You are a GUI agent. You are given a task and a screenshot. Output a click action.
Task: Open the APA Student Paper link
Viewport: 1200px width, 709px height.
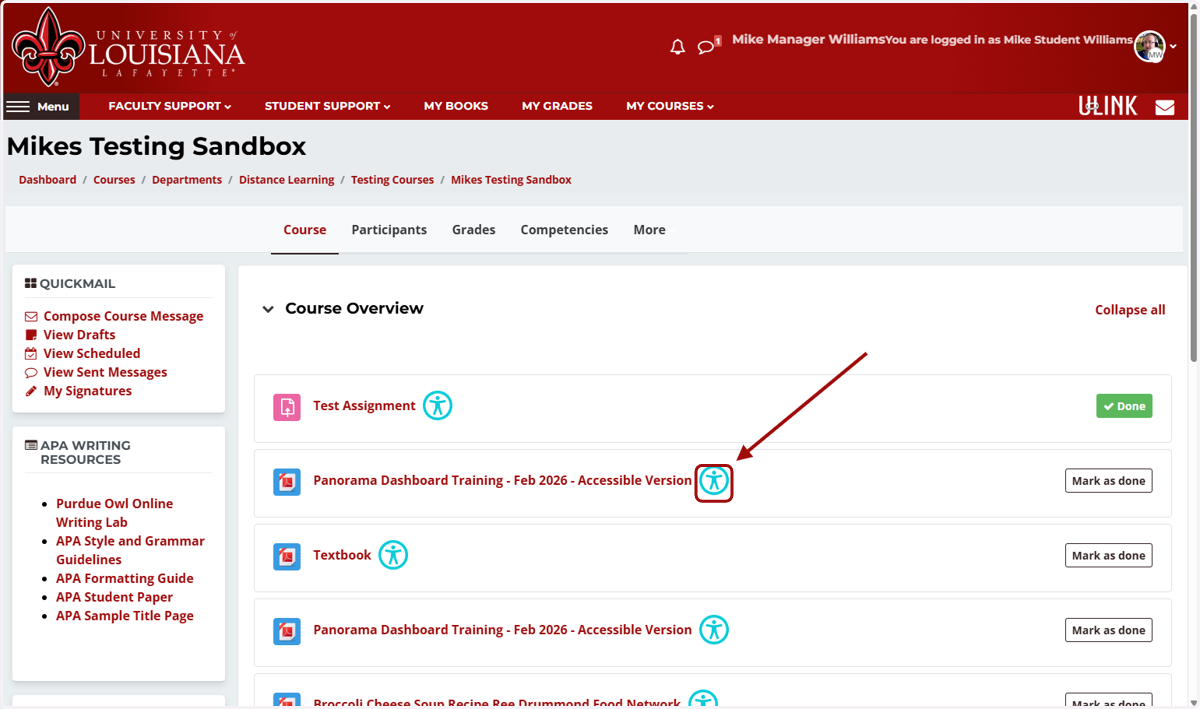(114, 597)
